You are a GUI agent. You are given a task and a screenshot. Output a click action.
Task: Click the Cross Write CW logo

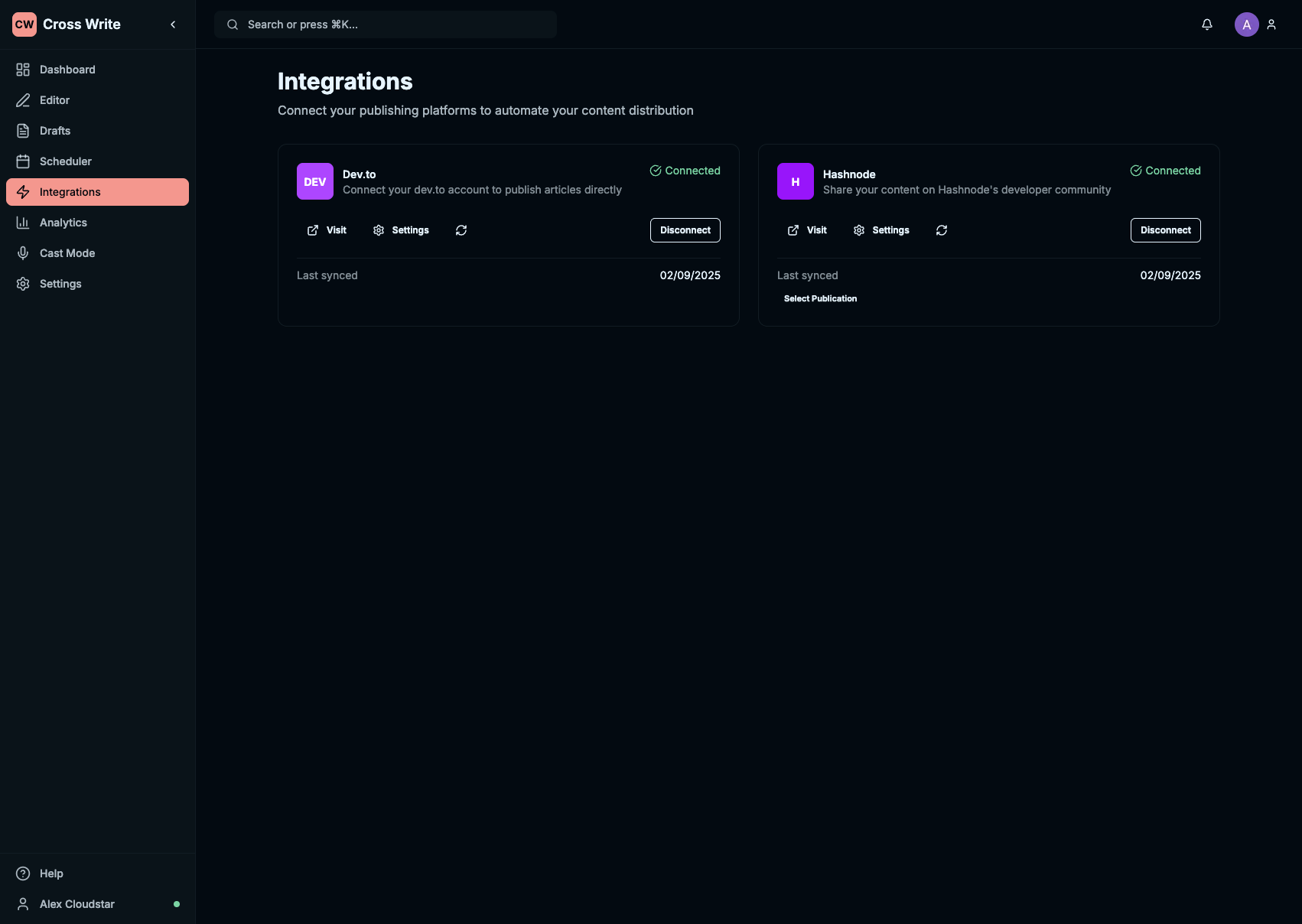pyautogui.click(x=24, y=24)
